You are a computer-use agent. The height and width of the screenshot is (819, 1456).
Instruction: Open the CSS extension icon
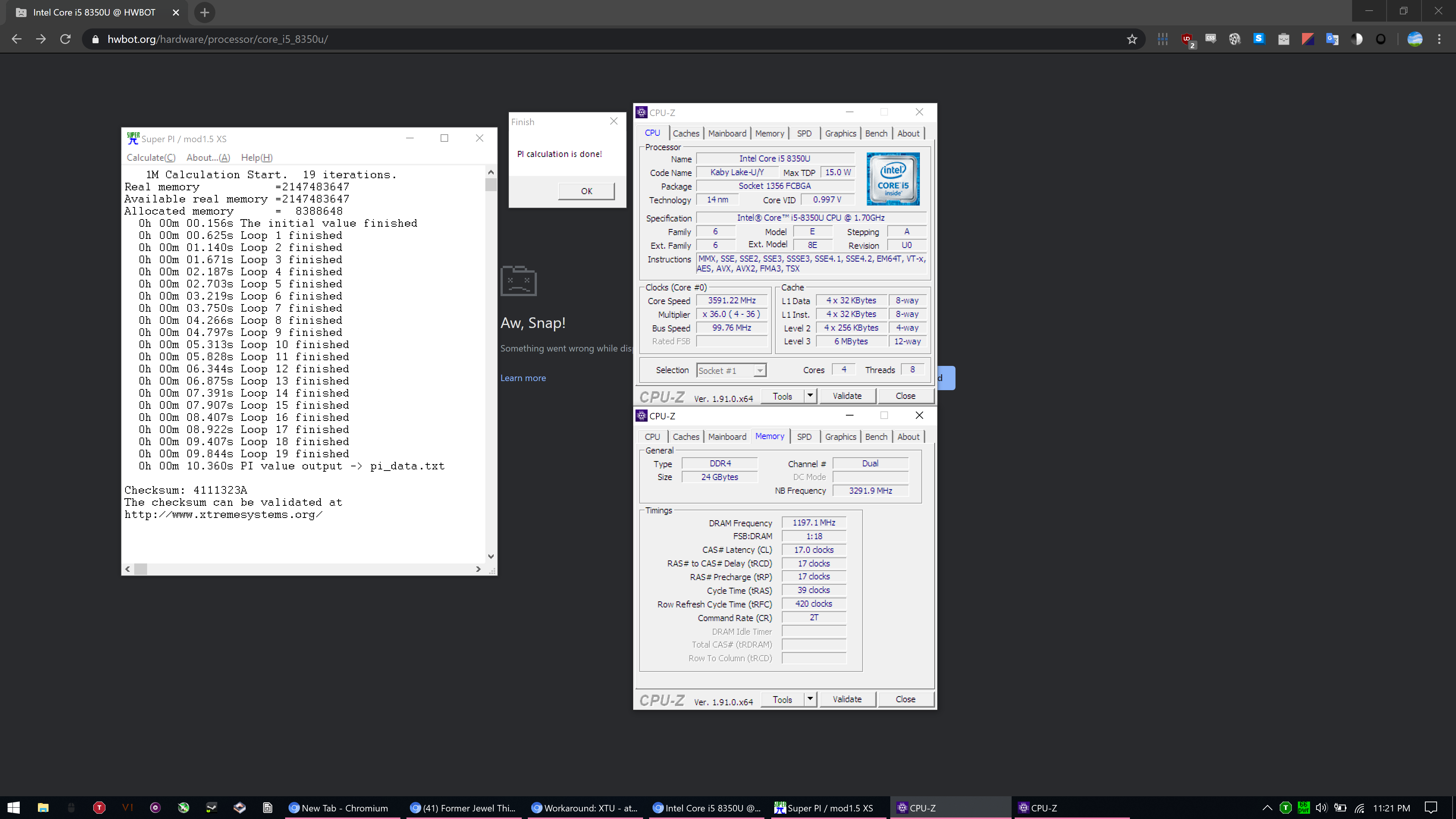click(1211, 39)
